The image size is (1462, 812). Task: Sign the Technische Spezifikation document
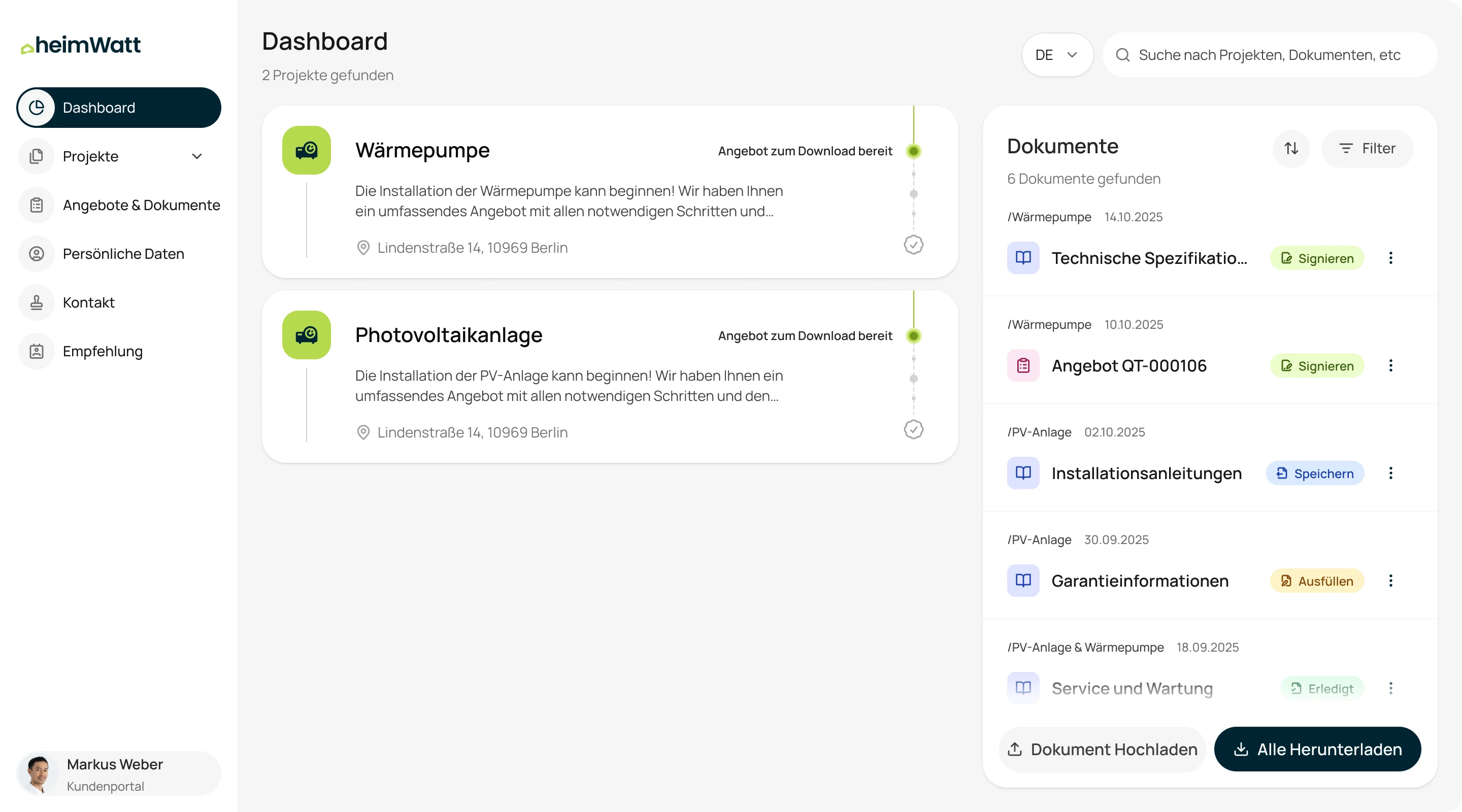[1317, 258]
